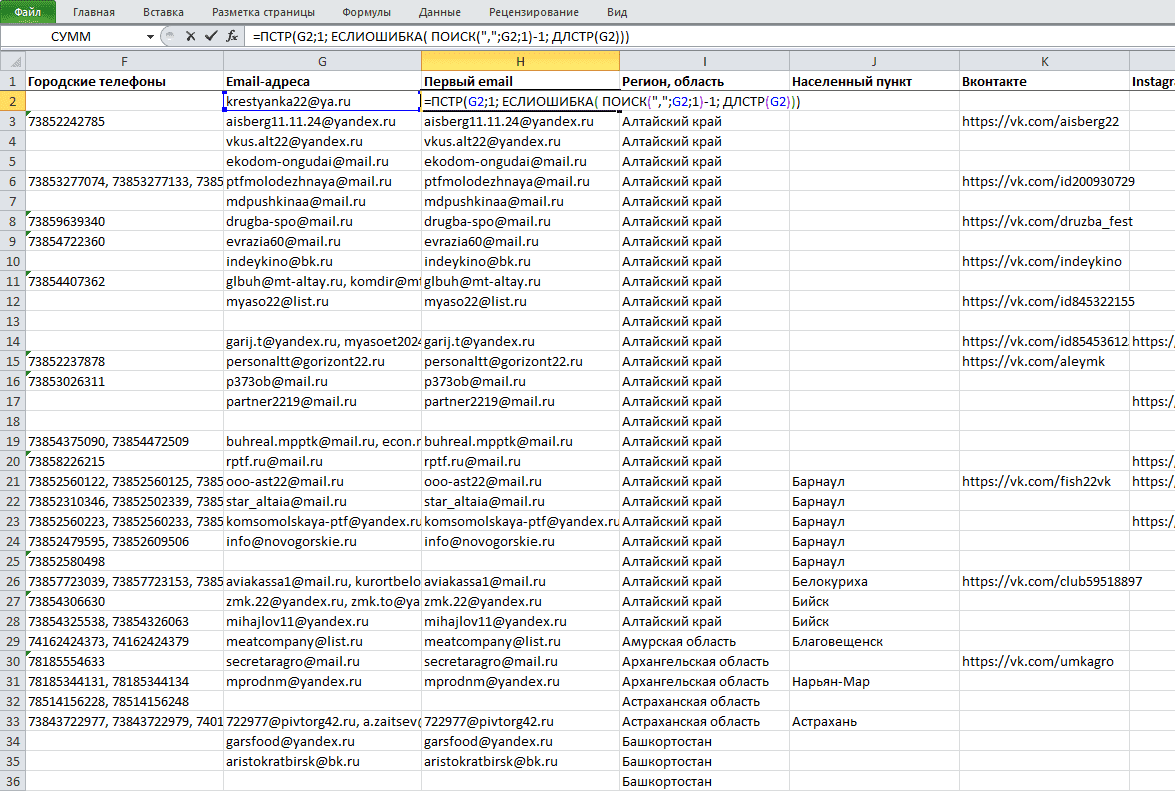1175x791 pixels.
Task: Click Барнаул cell in row 21
Action: click(x=875, y=481)
